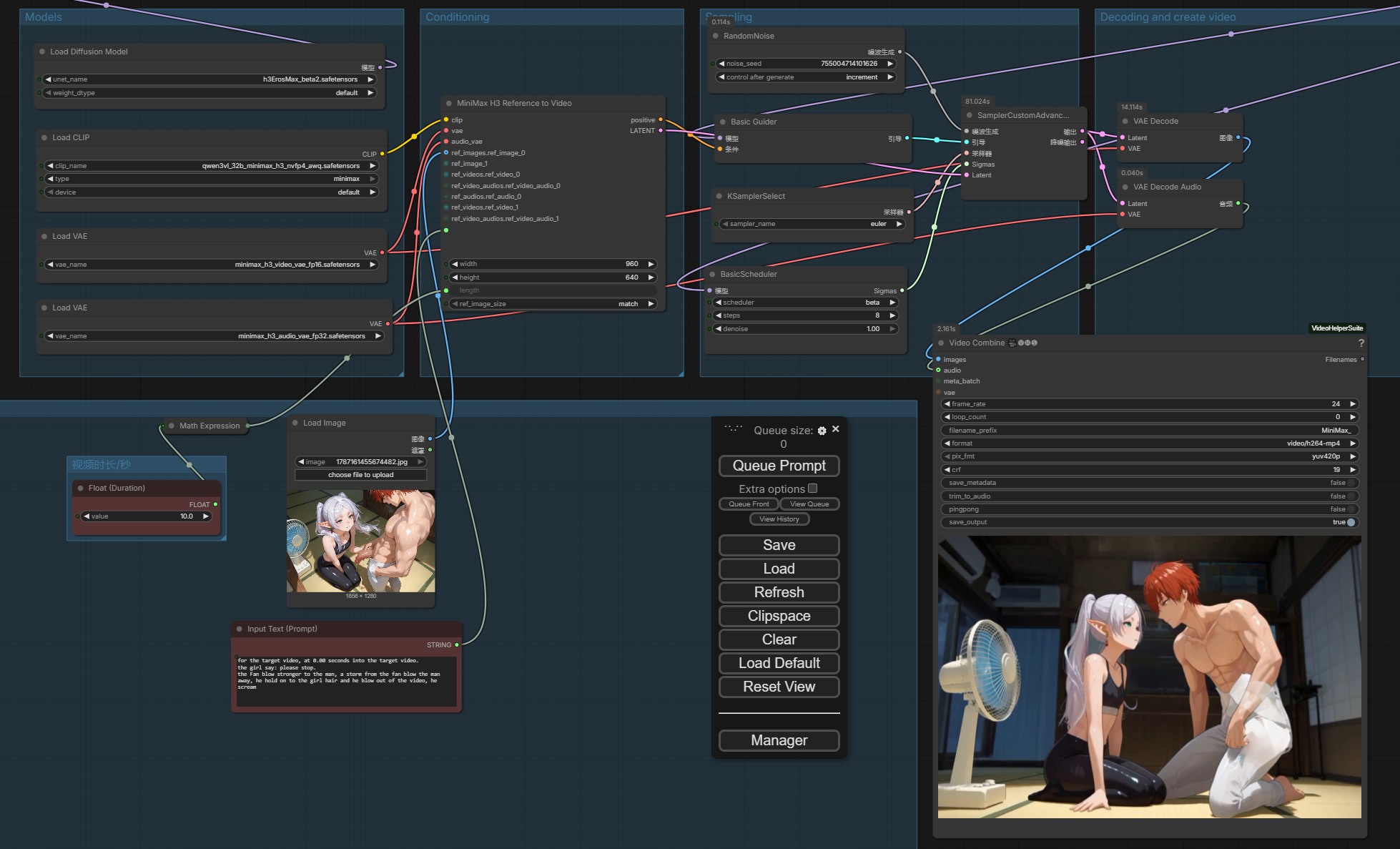Open the format dropdown showing video/h264-mp4
This screenshot has height=849, width=1400.
point(1149,443)
